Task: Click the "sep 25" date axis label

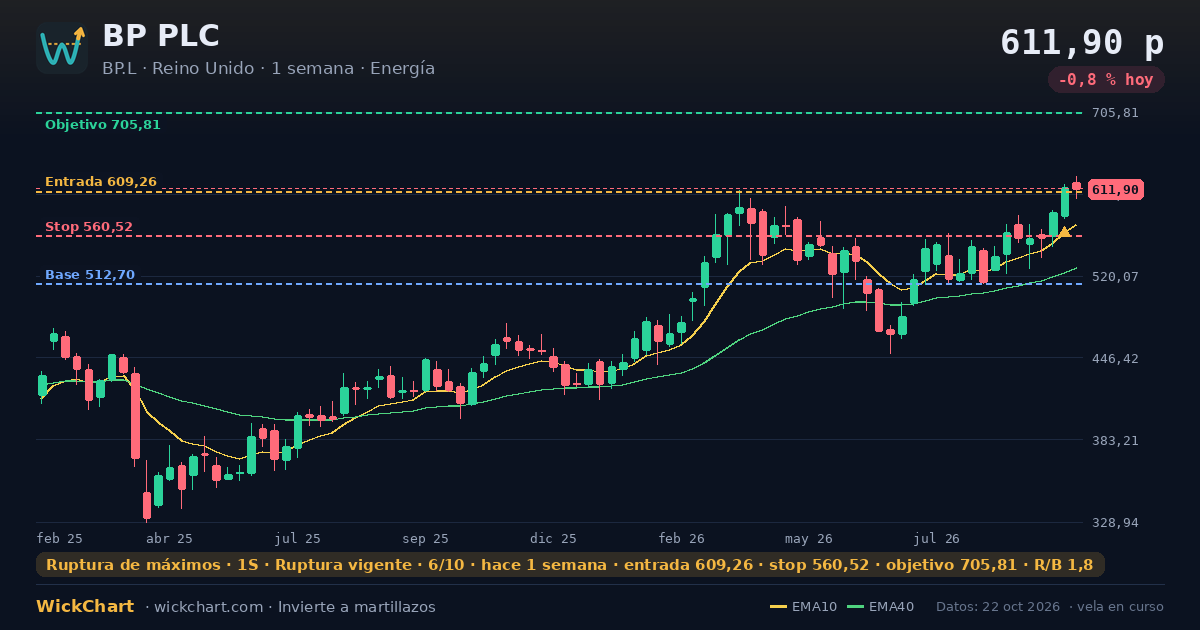Action: [x=426, y=538]
